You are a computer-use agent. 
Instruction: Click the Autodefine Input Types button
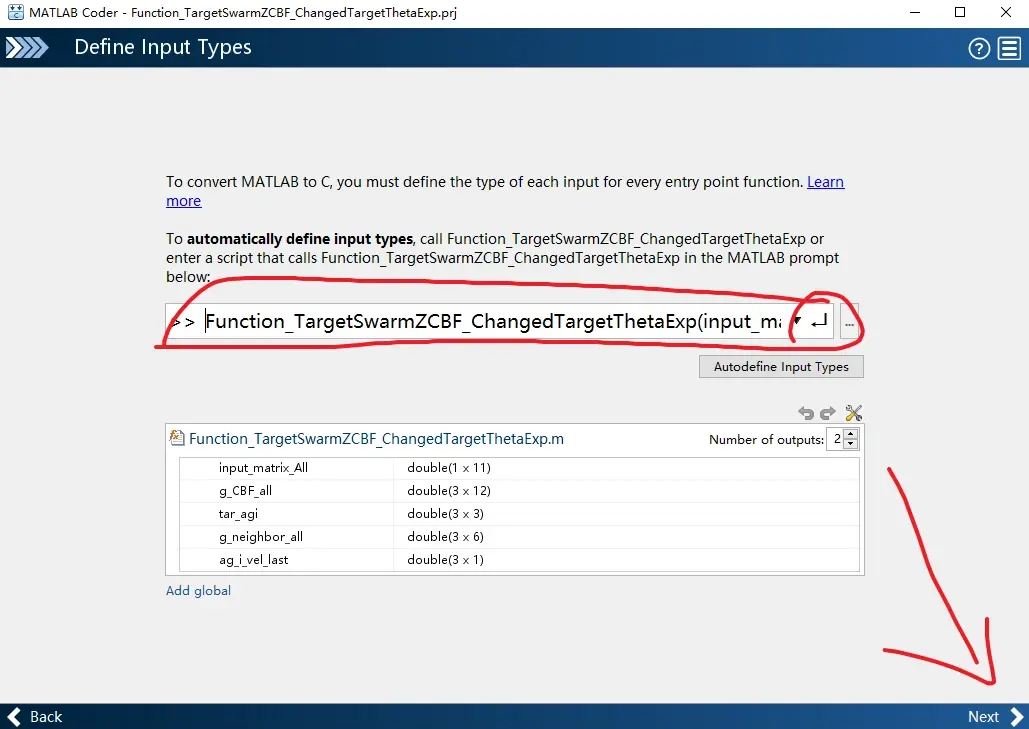(781, 367)
